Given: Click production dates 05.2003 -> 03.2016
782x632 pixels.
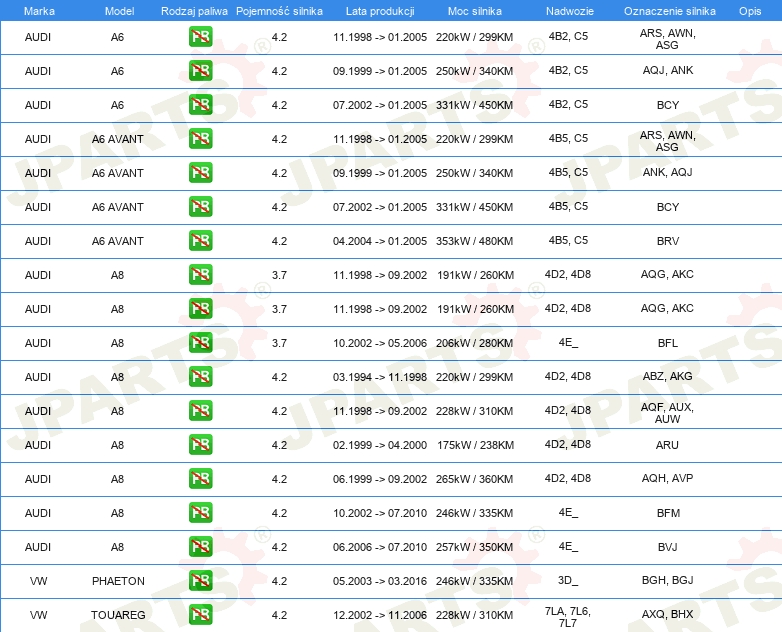Looking at the screenshot, I should [380, 581].
